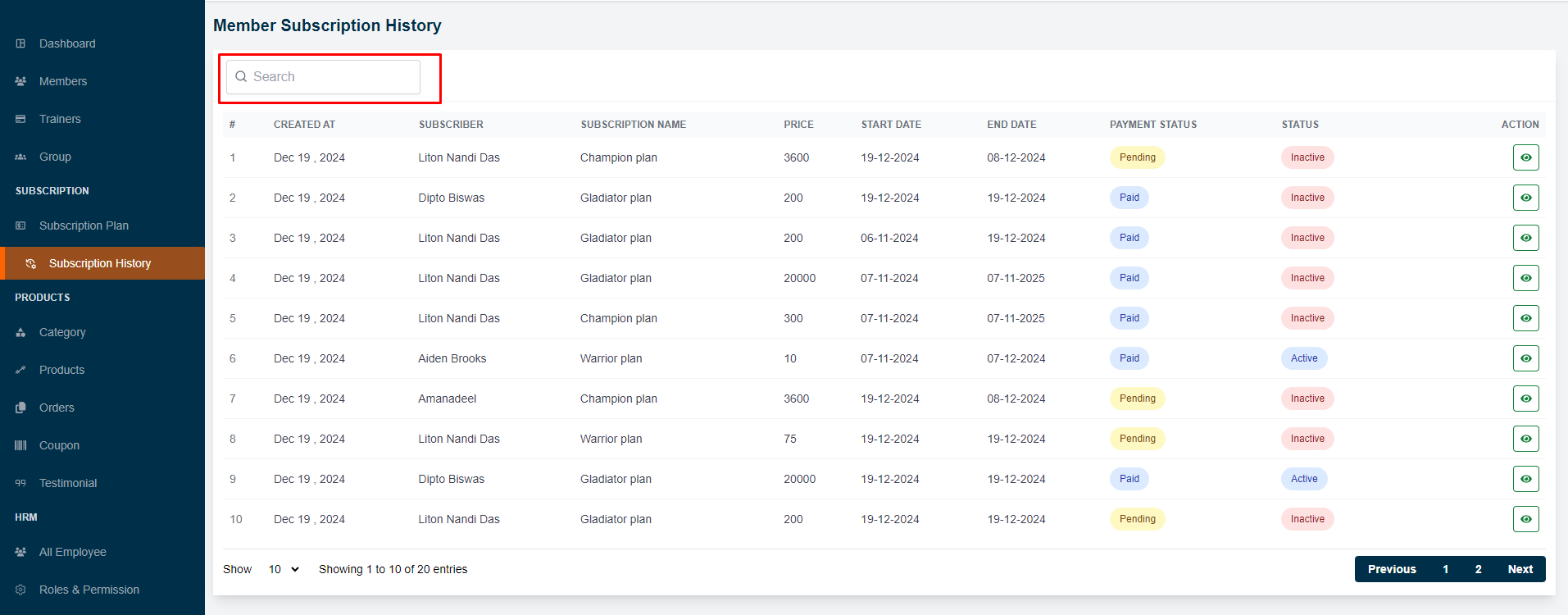The height and width of the screenshot is (615, 1568).
Task: Click the Group sidebar icon
Action: click(20, 157)
